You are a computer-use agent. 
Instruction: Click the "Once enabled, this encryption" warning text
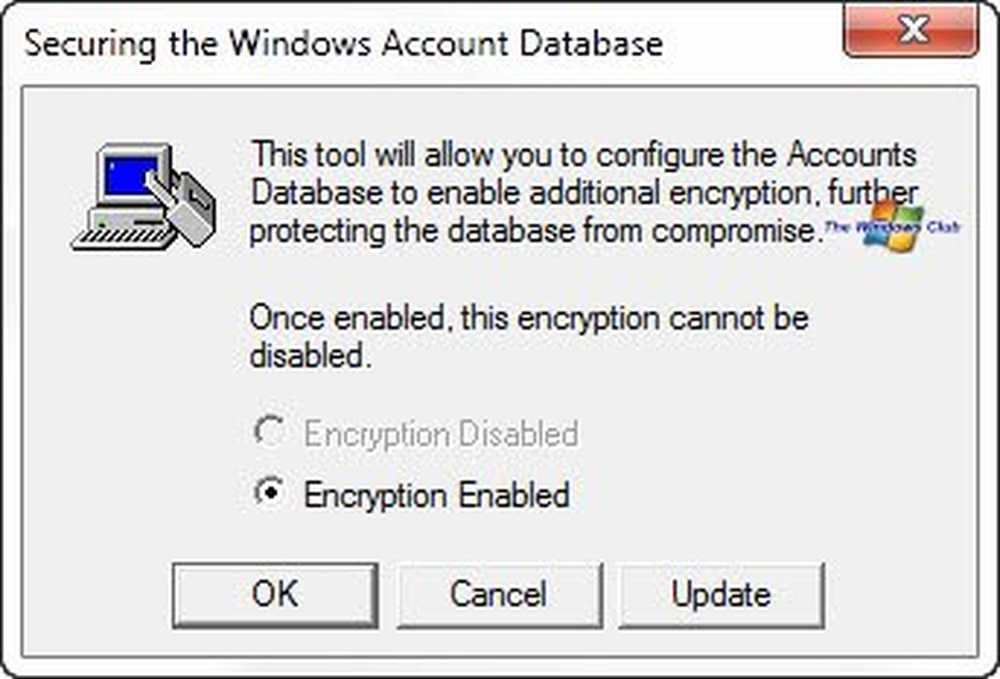point(529,336)
